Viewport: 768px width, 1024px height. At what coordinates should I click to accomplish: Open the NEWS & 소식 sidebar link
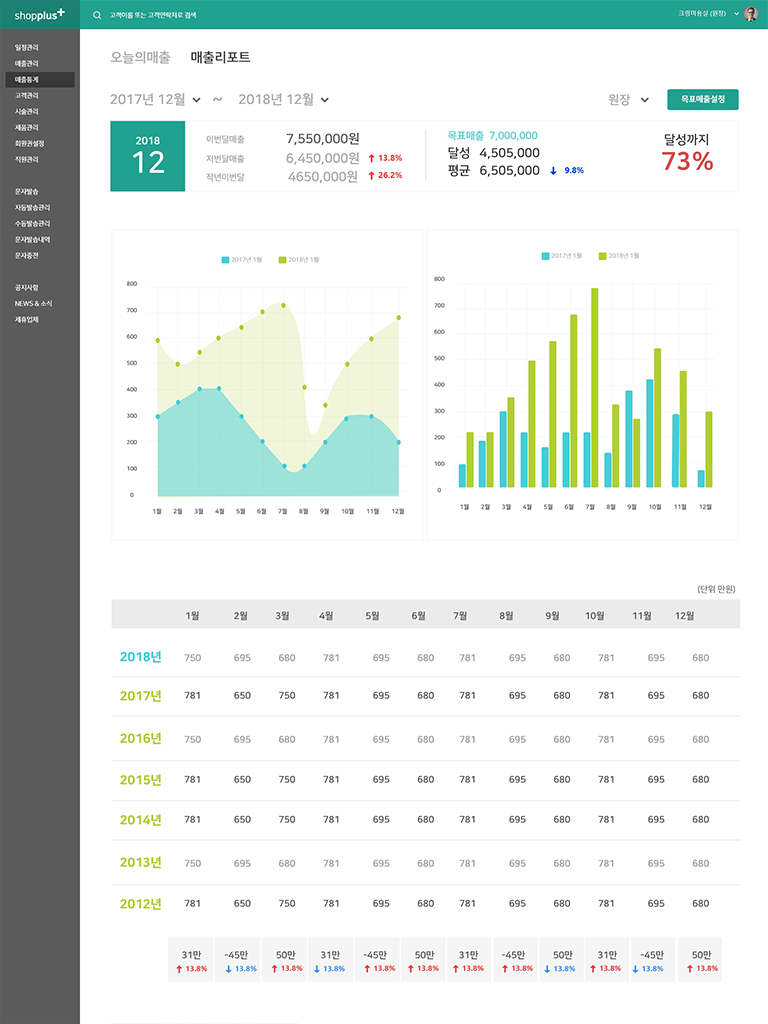[34, 303]
